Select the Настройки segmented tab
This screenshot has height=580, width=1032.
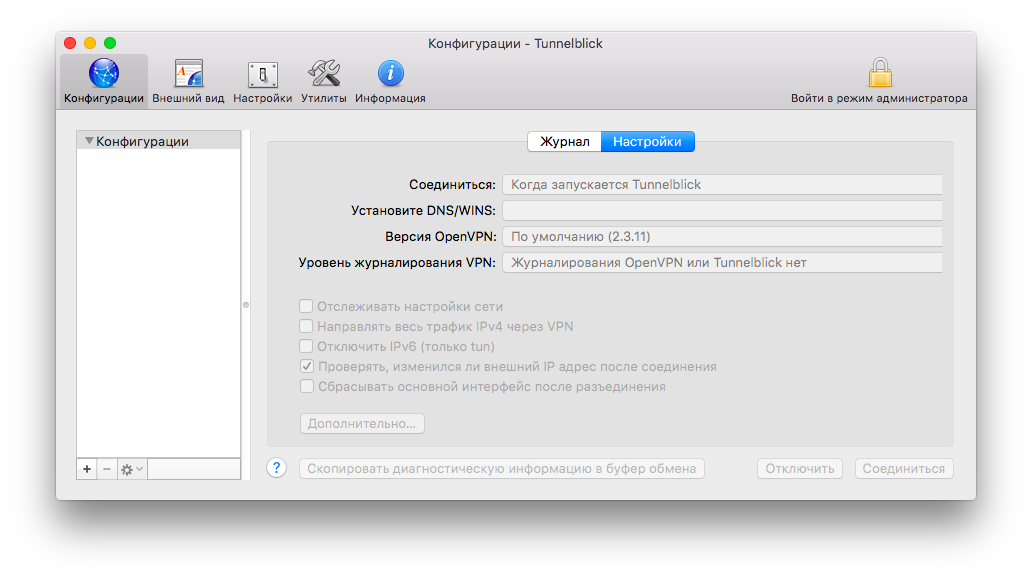pos(648,142)
